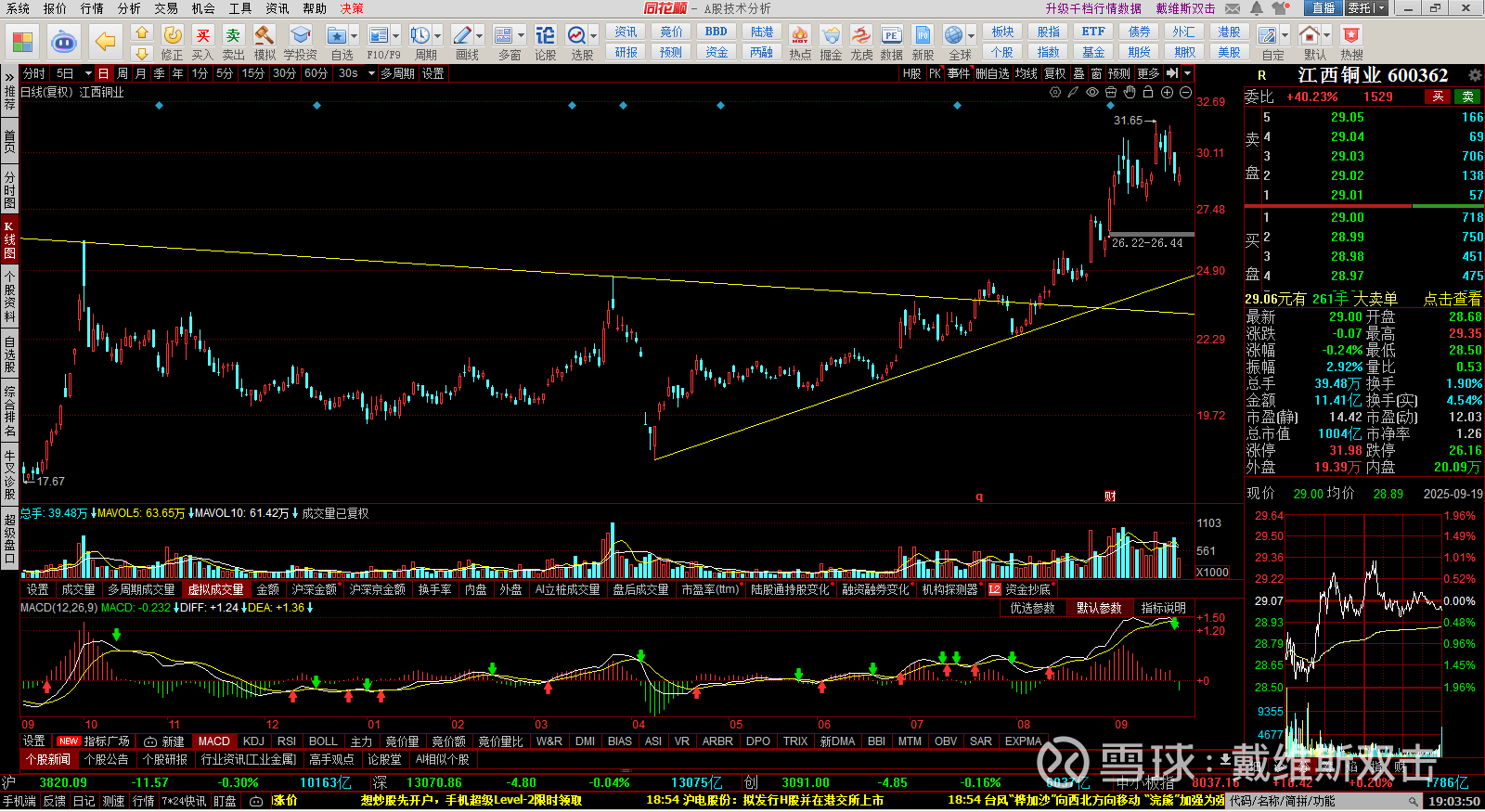Click the ETF button

[1093, 32]
